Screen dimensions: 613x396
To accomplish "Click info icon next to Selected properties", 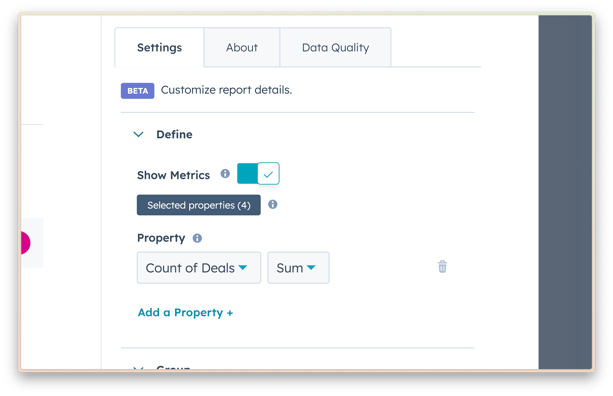I will coord(272,204).
